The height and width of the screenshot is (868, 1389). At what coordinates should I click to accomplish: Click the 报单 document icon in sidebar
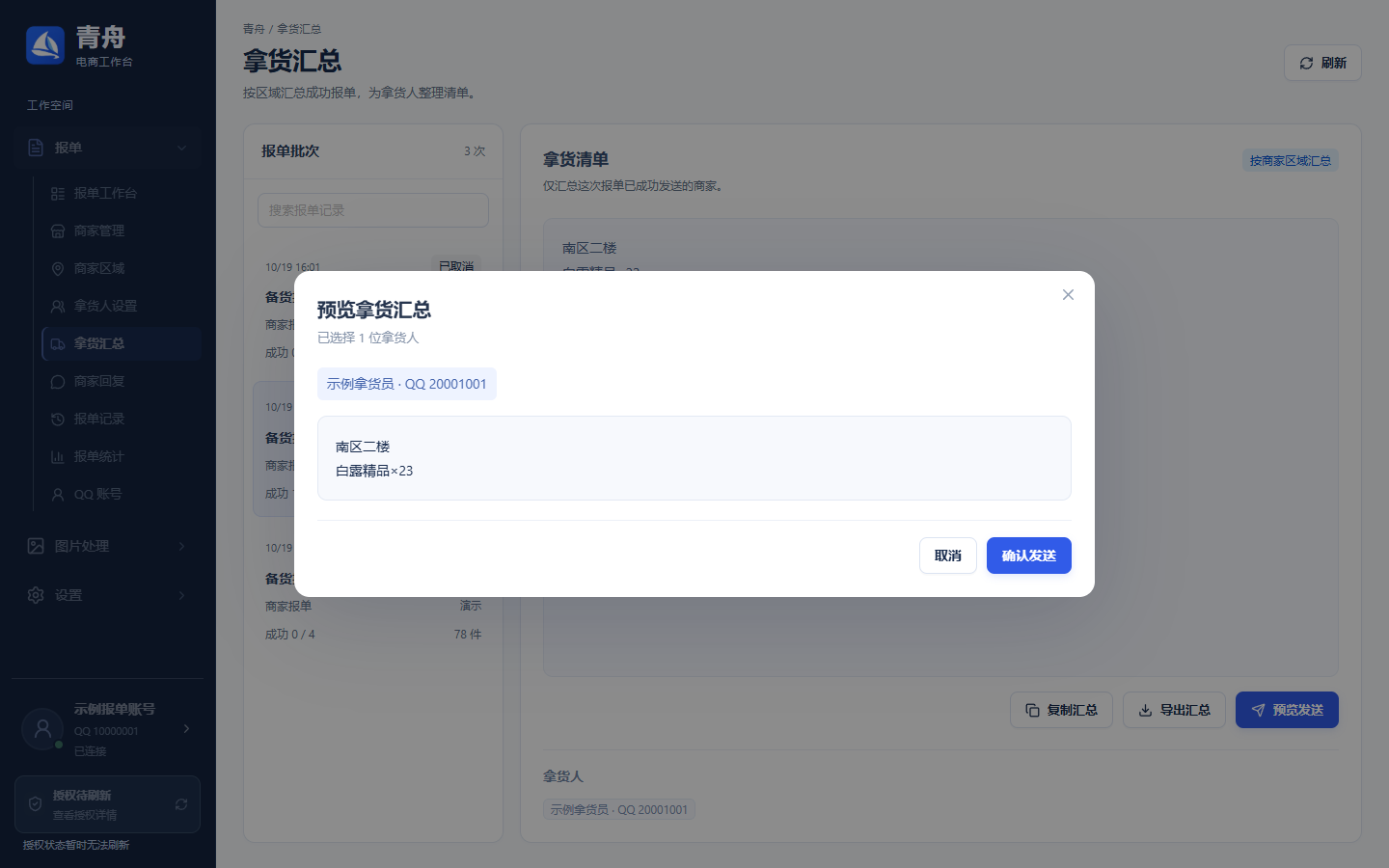click(x=36, y=148)
